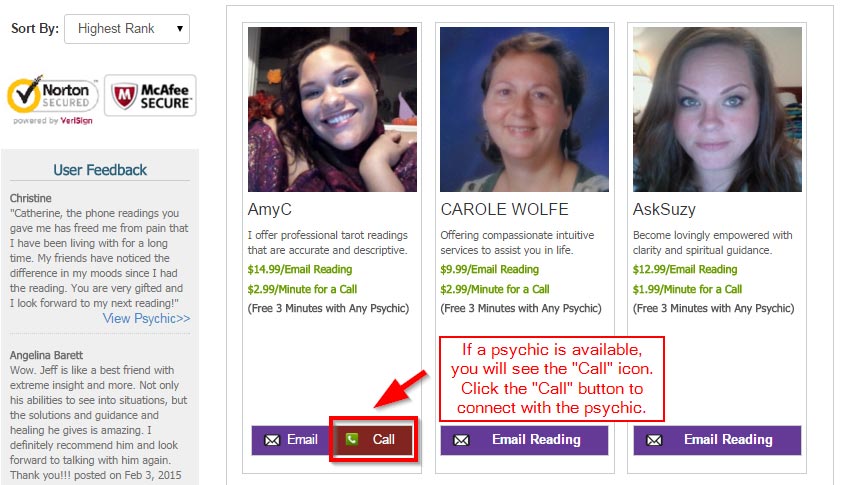Click envelope icon on AskSuzy's Email Reading

654,440
